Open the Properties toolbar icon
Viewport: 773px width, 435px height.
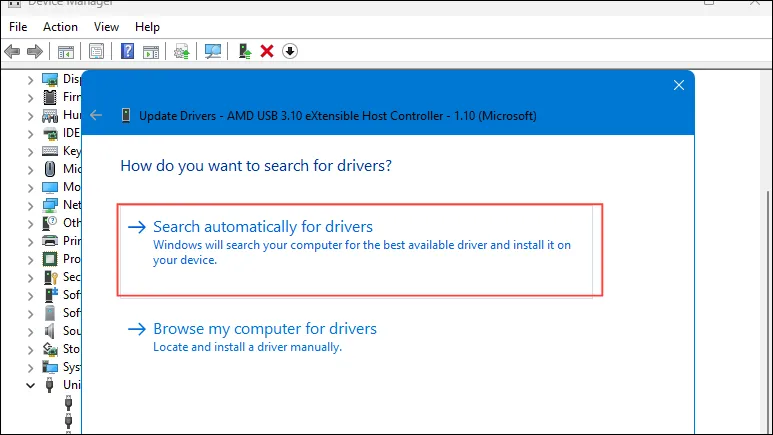pyautogui.click(x=97, y=51)
